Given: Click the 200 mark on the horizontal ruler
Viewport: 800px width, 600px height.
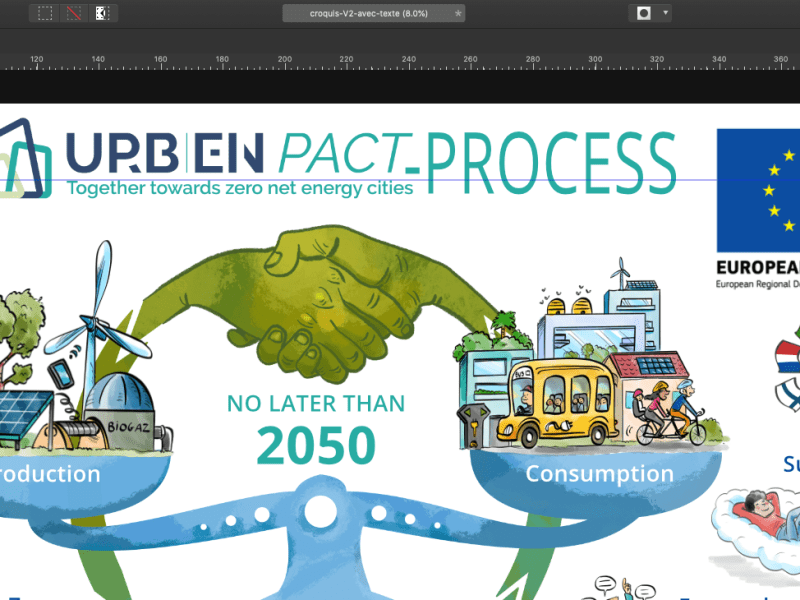Looking at the screenshot, I should point(284,60).
